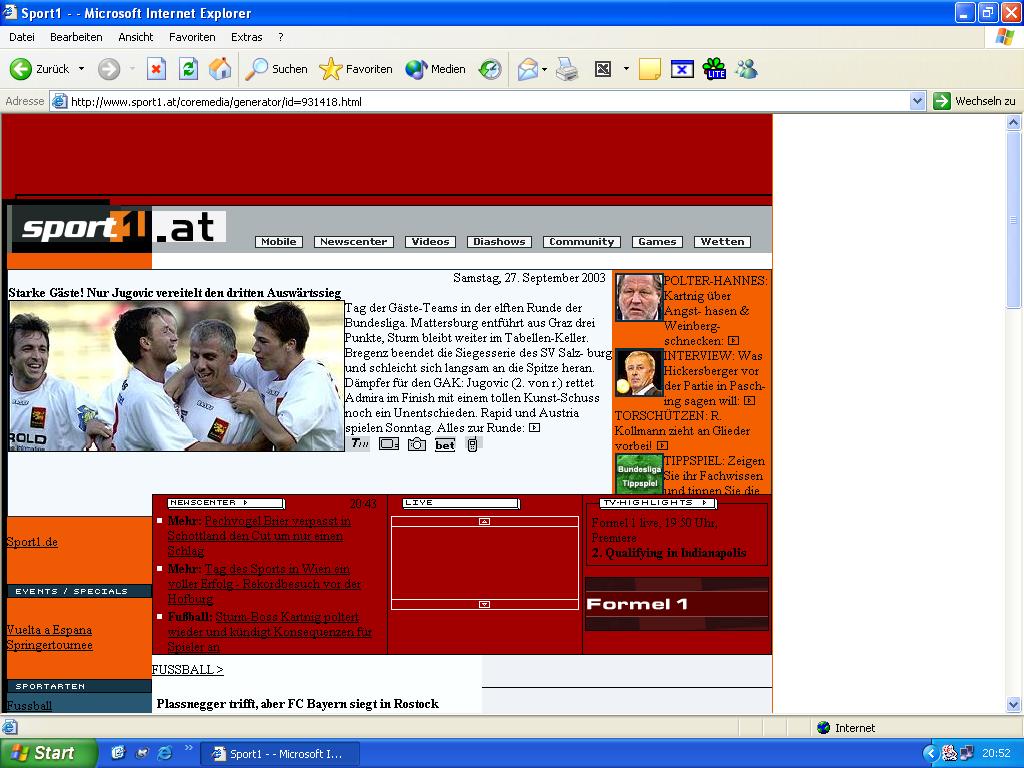
Task: Expand the Edit button dropdown arrow
Action: tap(626, 69)
